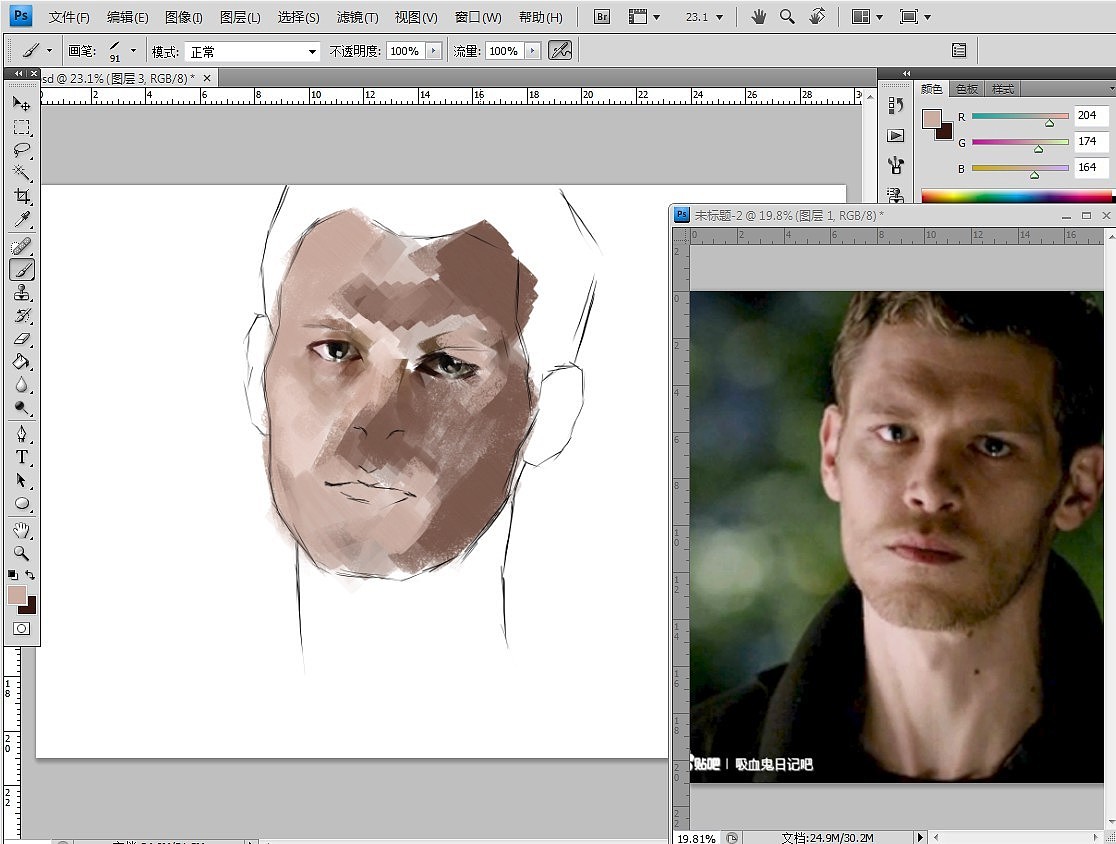Screen dimensions: 1116x844
Task: Select the Rectangular Marquee tool
Action: tap(21, 127)
